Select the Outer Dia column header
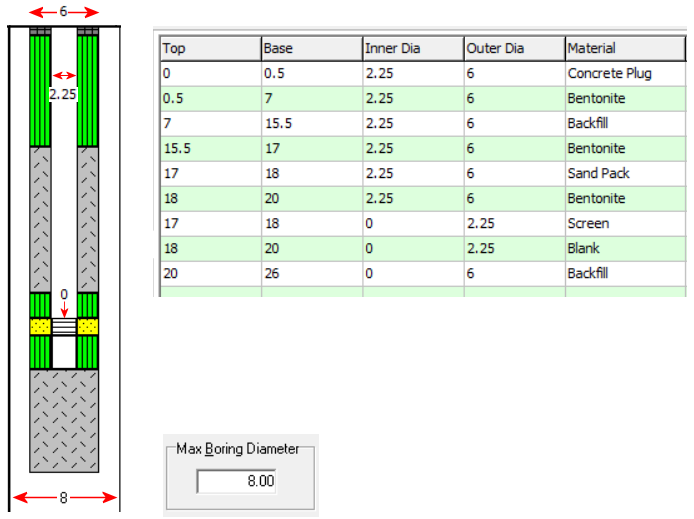The image size is (694, 519). pyautogui.click(x=513, y=48)
